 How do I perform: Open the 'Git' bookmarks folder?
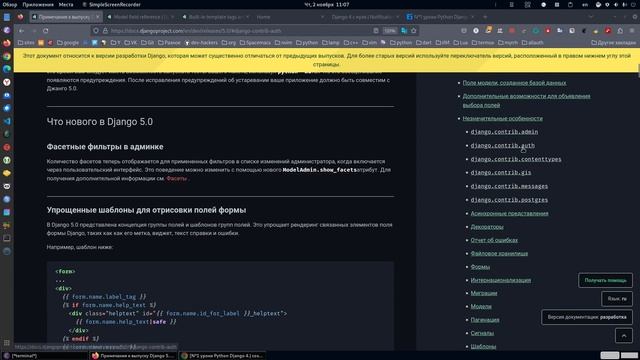click(147, 42)
